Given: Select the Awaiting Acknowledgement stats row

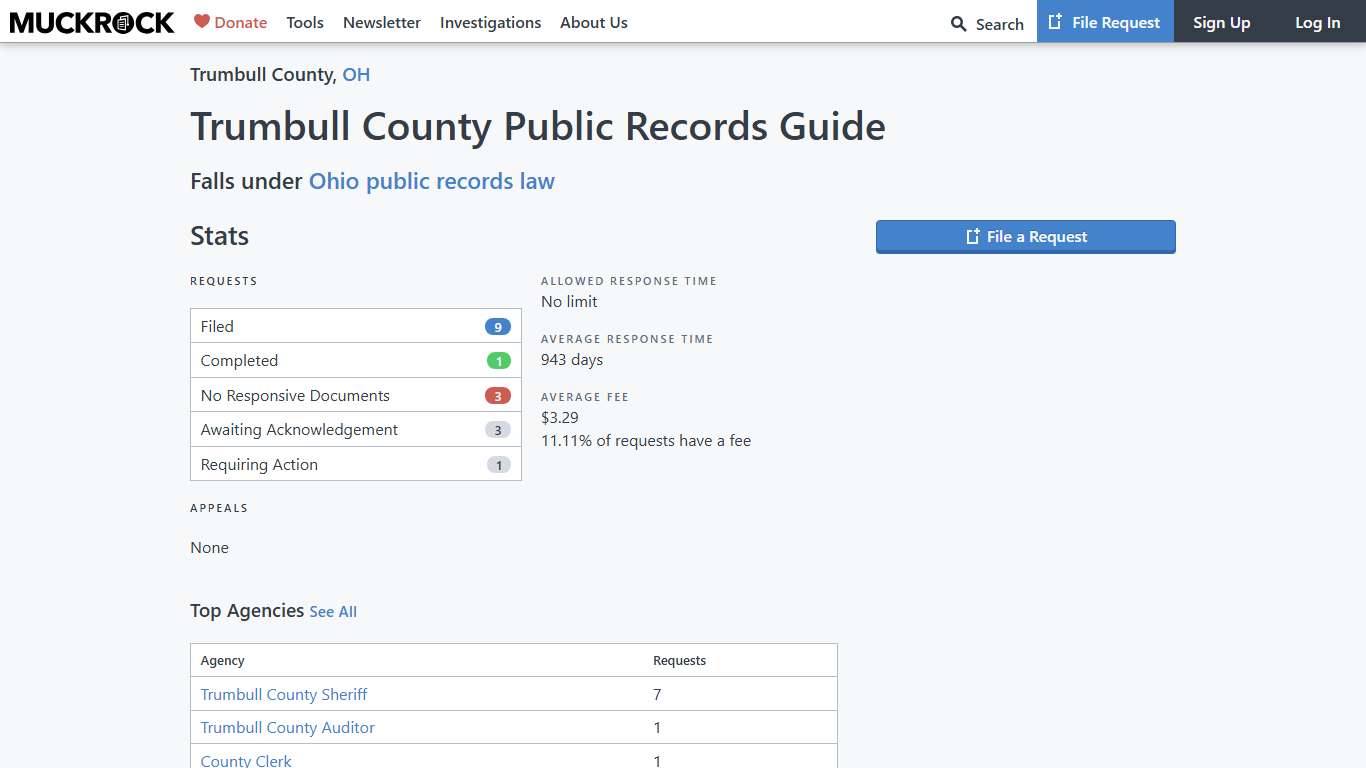Looking at the screenshot, I should point(355,429).
